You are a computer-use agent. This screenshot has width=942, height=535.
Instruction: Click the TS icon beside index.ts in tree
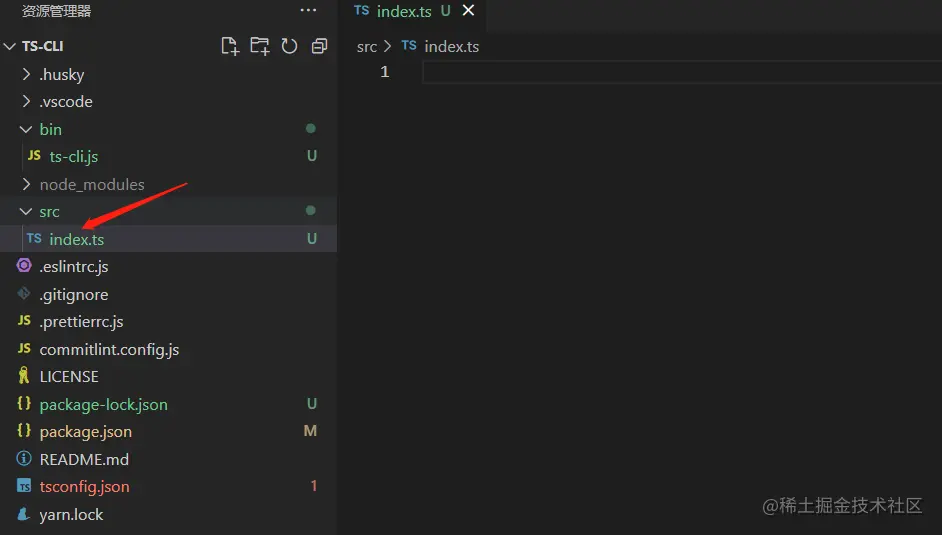(x=34, y=238)
